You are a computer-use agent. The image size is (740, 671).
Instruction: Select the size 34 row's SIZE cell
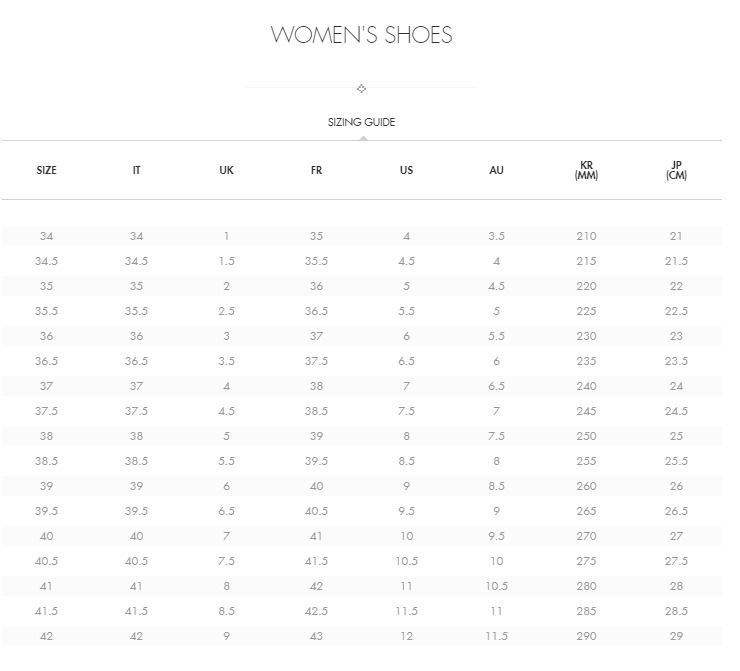46,236
